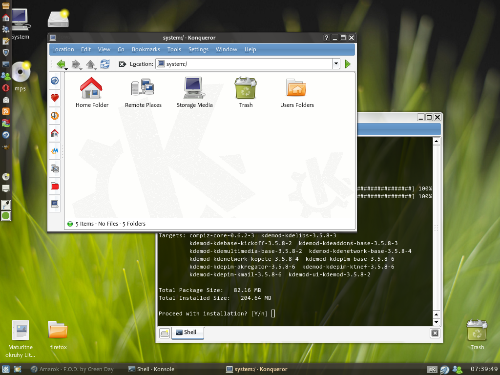Open the Settings menu

[198, 49]
